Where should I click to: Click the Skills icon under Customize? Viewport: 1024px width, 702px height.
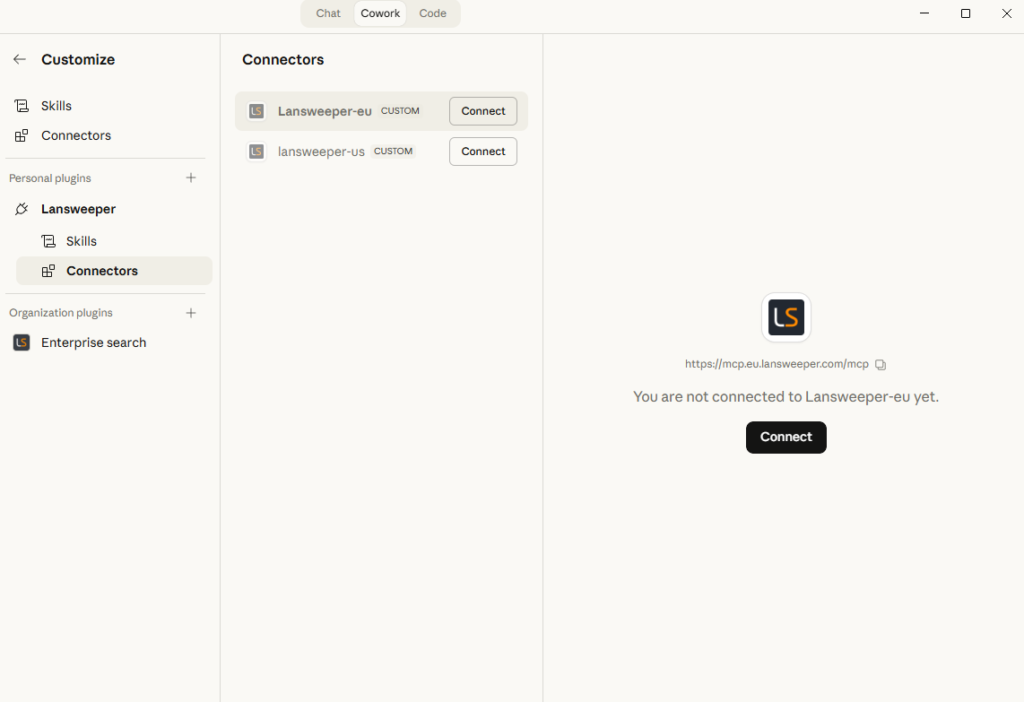22,106
